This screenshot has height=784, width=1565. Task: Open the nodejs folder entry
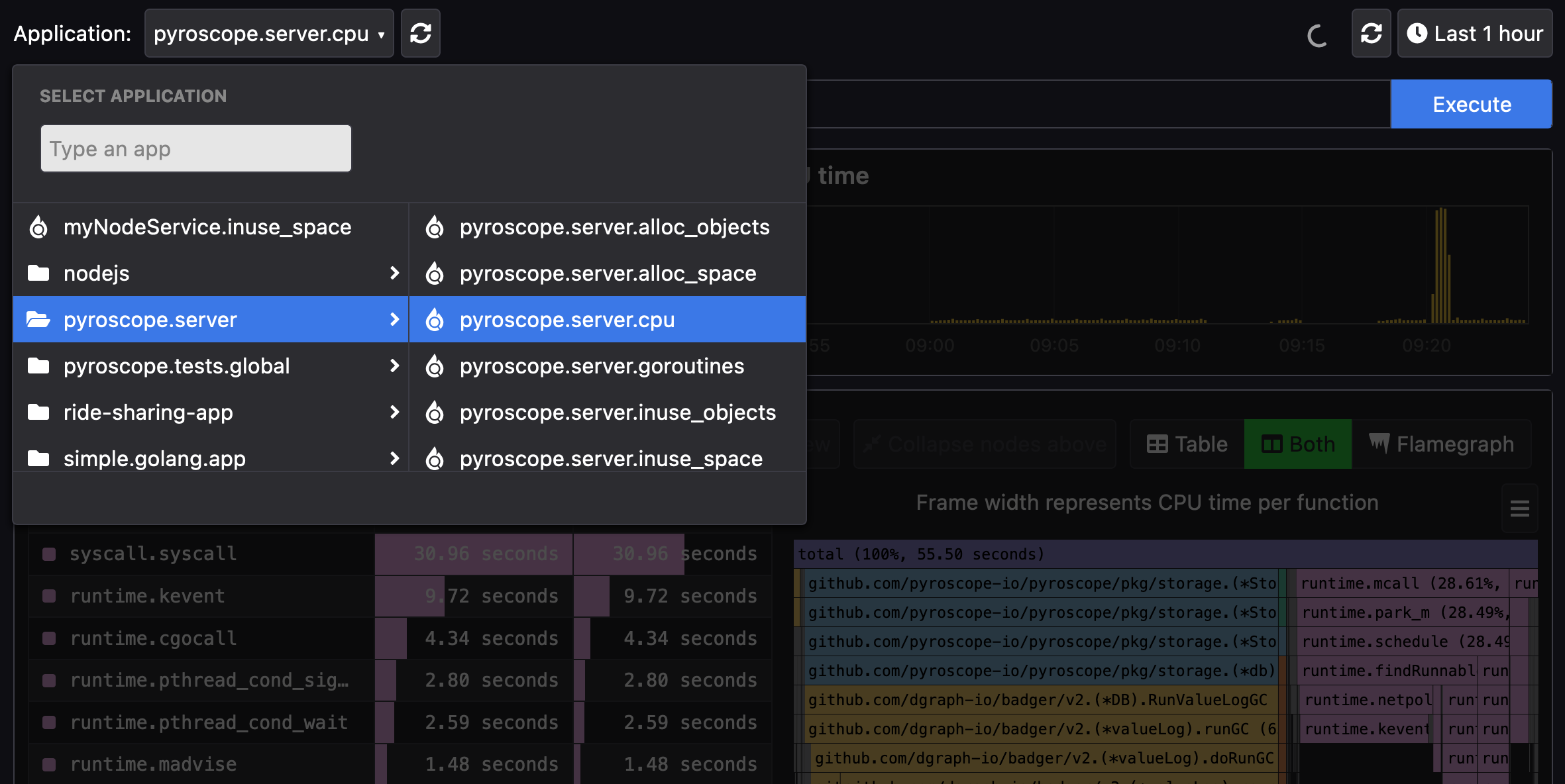click(x=211, y=273)
